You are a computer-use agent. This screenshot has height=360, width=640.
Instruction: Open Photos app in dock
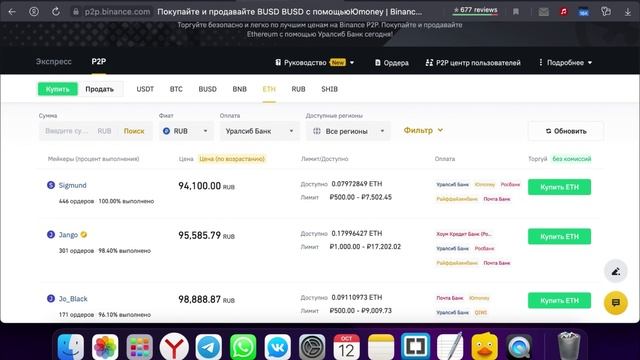click(x=105, y=347)
